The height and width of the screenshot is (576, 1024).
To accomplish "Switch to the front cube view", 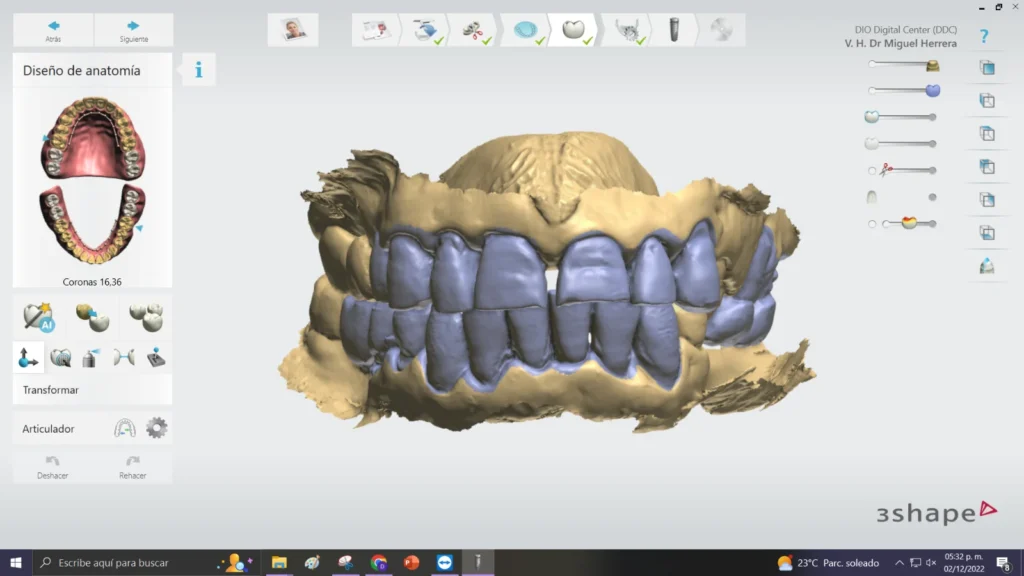I will [x=987, y=67].
